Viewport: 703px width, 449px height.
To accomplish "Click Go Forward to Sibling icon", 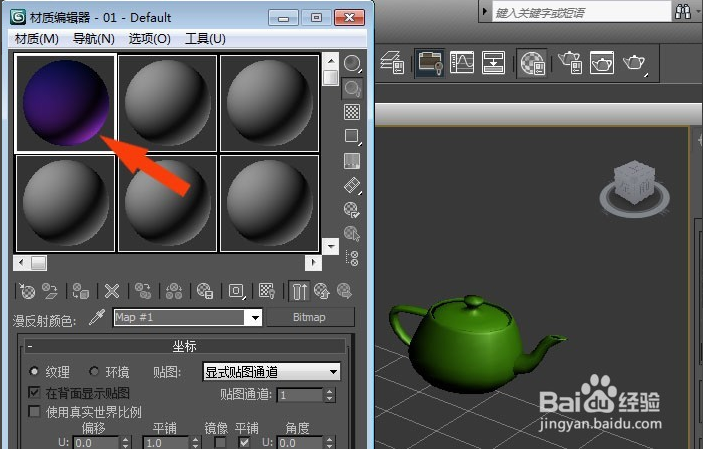I will tap(344, 291).
